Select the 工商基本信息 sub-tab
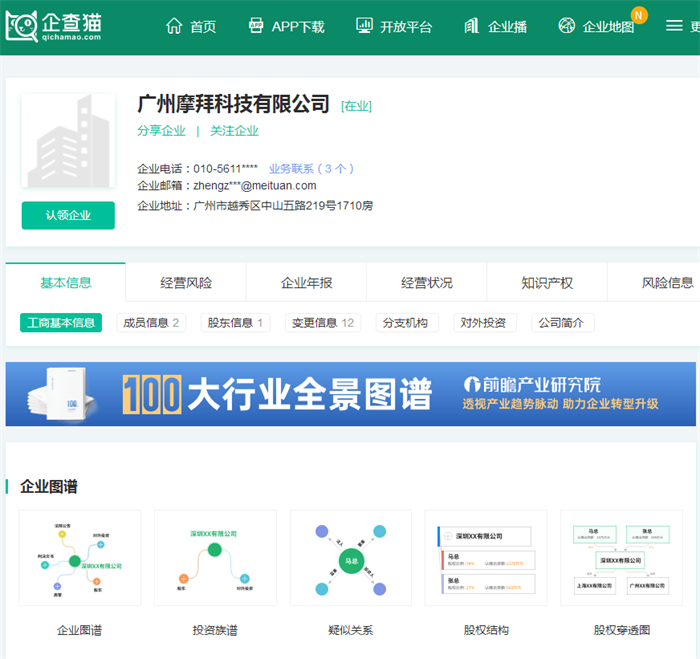The height and width of the screenshot is (659, 700). [61, 323]
